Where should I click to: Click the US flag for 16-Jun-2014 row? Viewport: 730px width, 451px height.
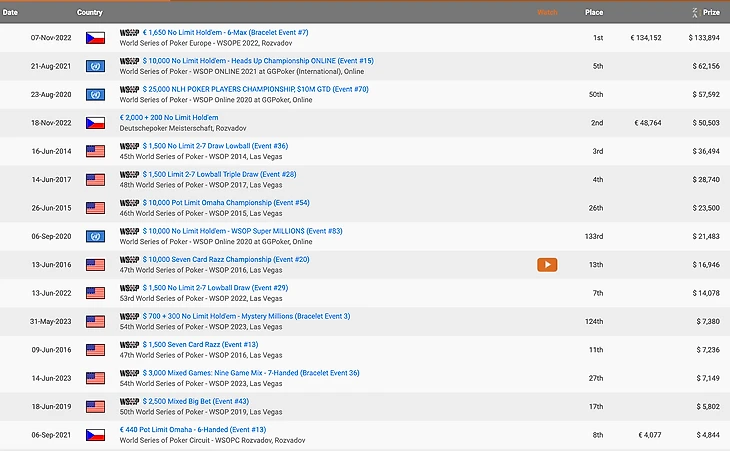pos(95,151)
